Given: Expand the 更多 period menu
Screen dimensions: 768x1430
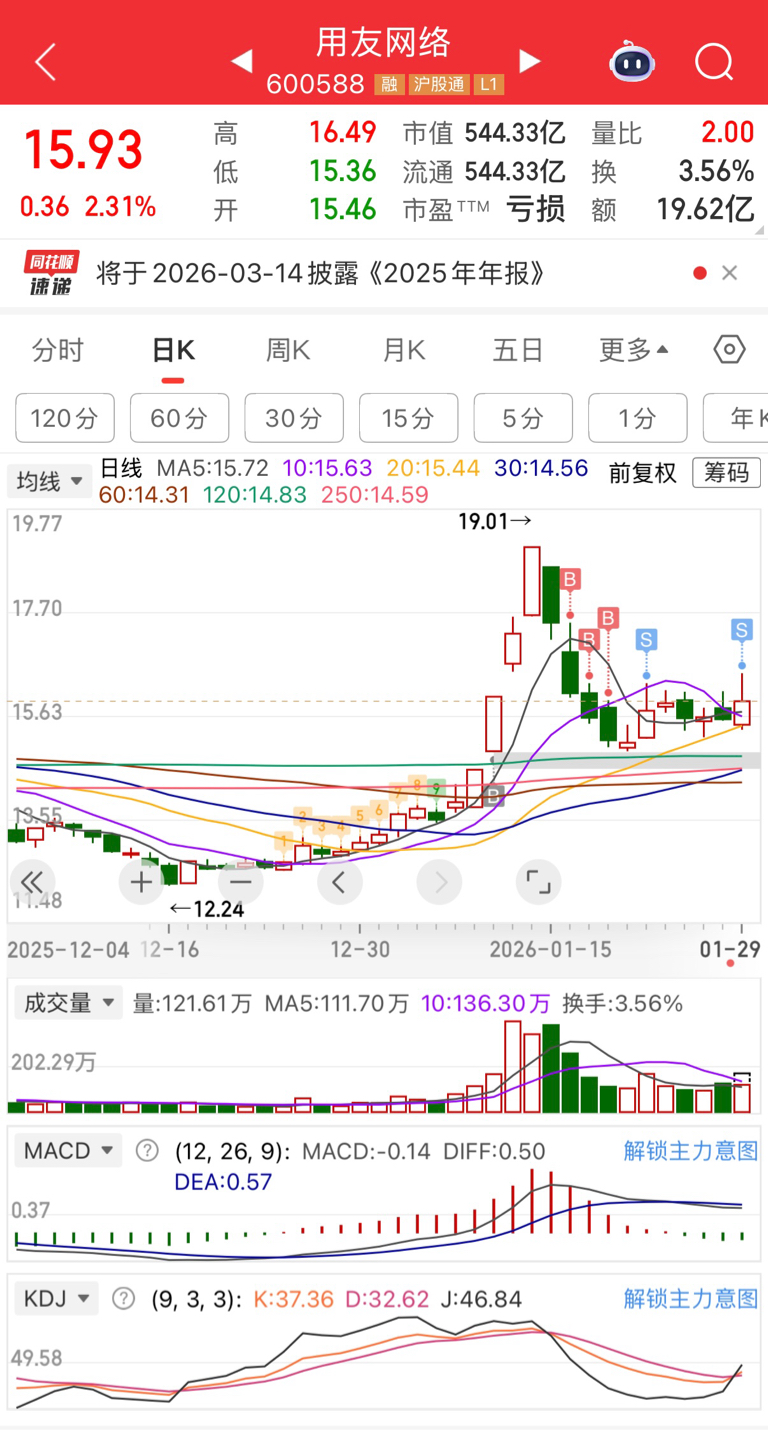Looking at the screenshot, I should click(634, 350).
